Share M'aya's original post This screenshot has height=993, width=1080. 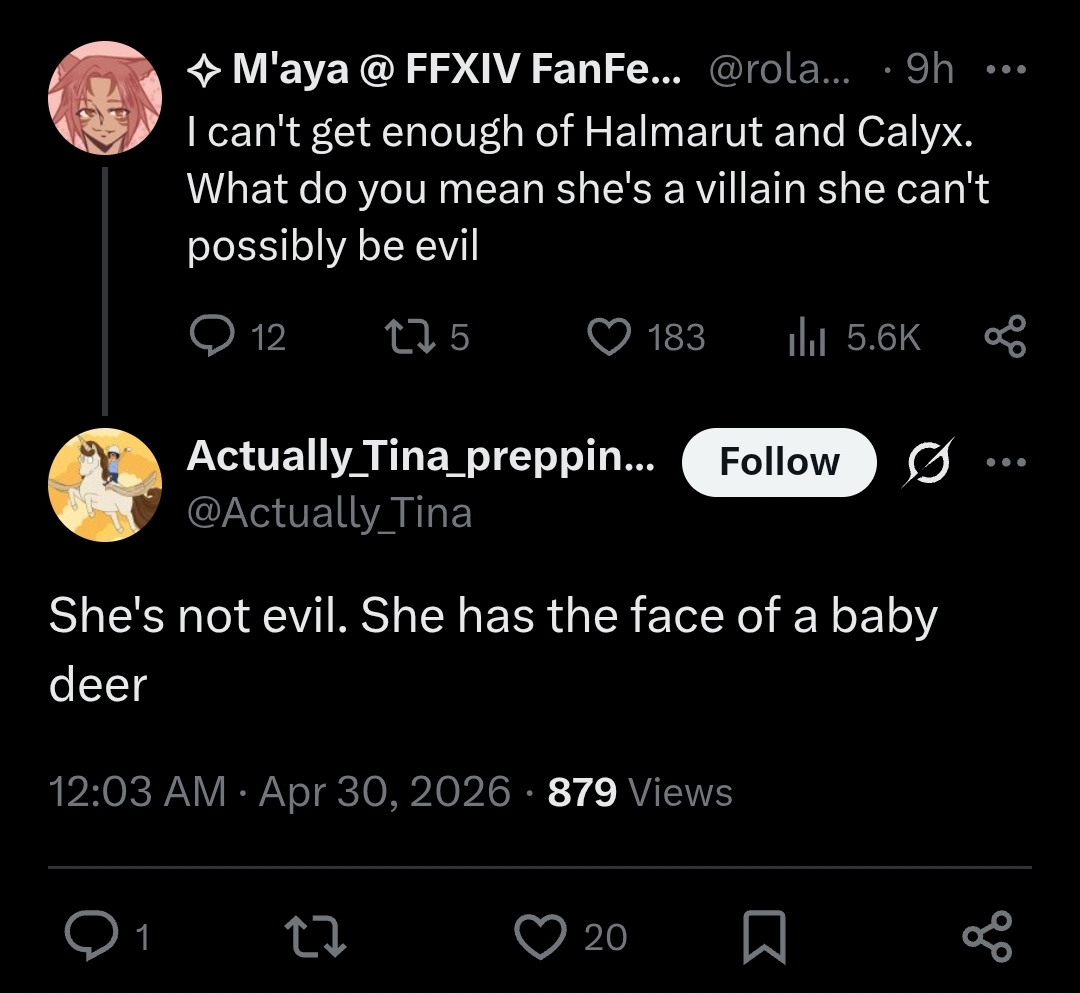1004,337
